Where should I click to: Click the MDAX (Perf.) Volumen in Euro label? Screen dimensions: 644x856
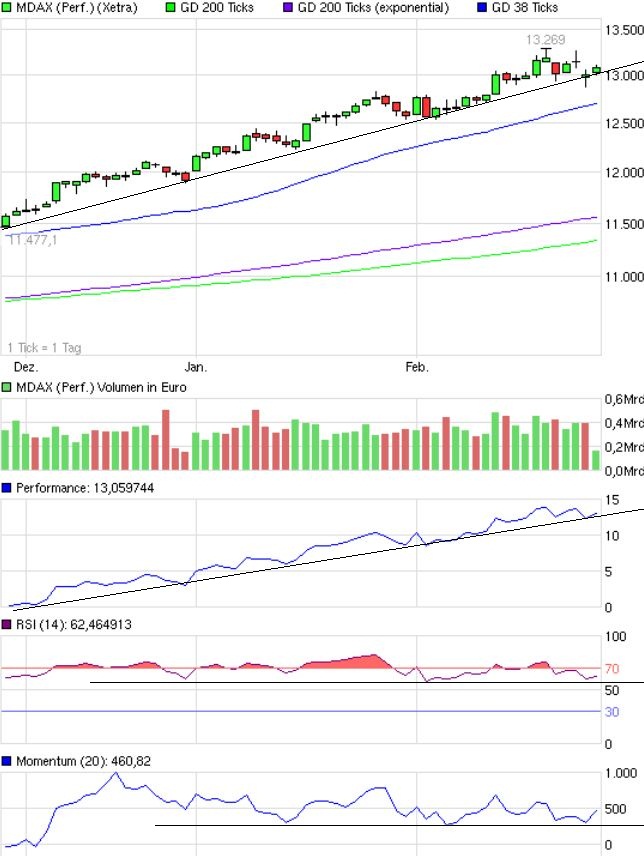tap(101, 388)
